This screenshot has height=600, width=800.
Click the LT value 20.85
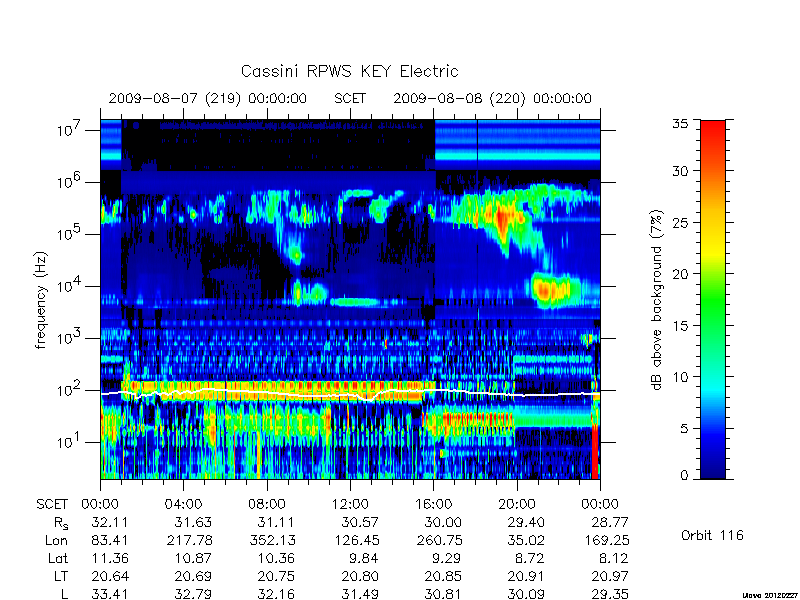coord(443,577)
